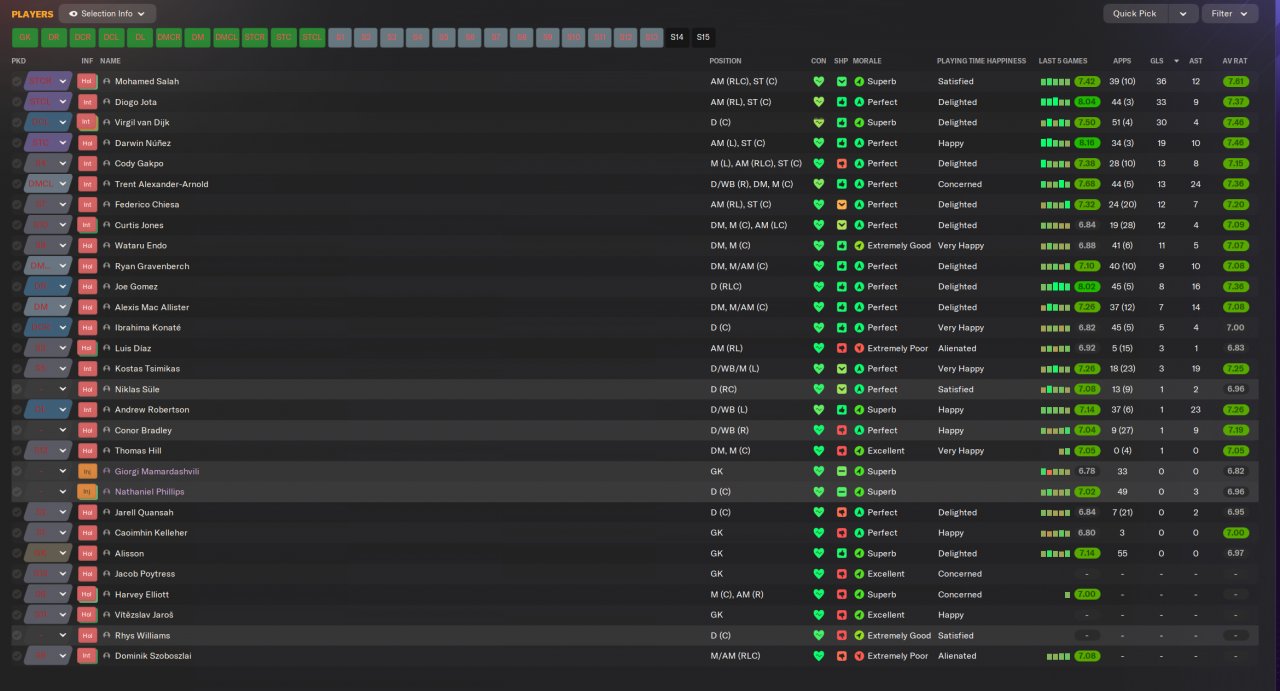Open Rhys Williams' empty position dropdown
Viewport: 1280px width, 691px height.
49,635
